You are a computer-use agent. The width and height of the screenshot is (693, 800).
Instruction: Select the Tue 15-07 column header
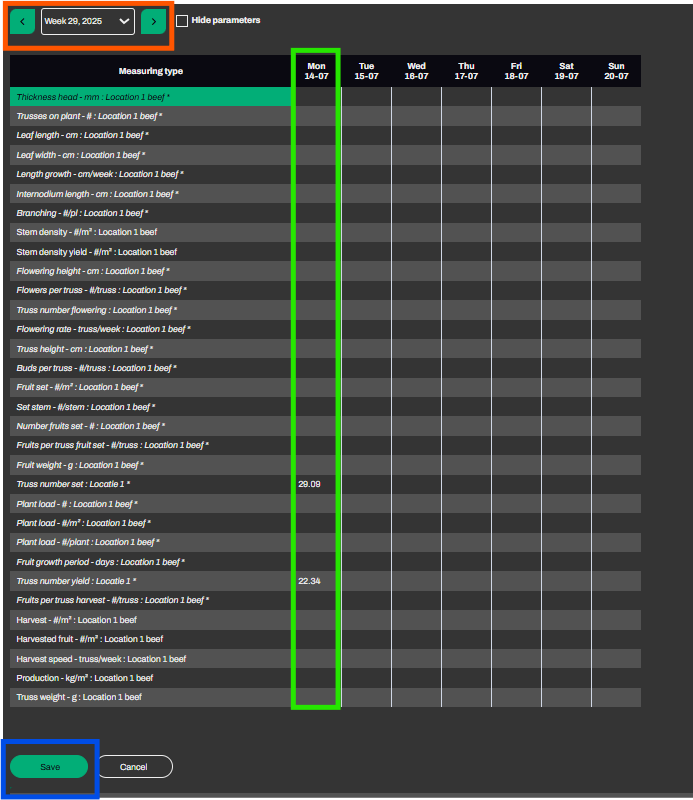pos(366,71)
